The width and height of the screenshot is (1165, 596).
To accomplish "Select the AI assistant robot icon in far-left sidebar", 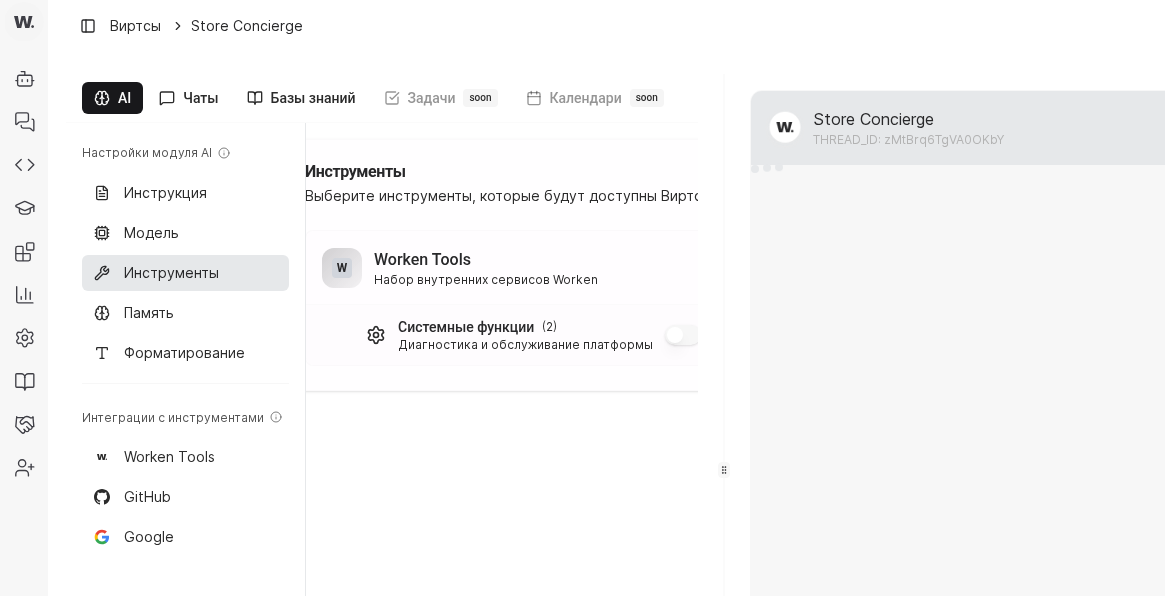I will point(24,79).
